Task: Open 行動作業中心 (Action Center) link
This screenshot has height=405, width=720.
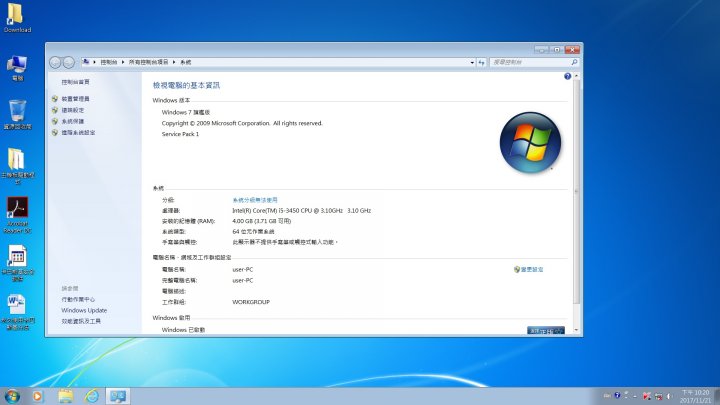Action: [78, 299]
